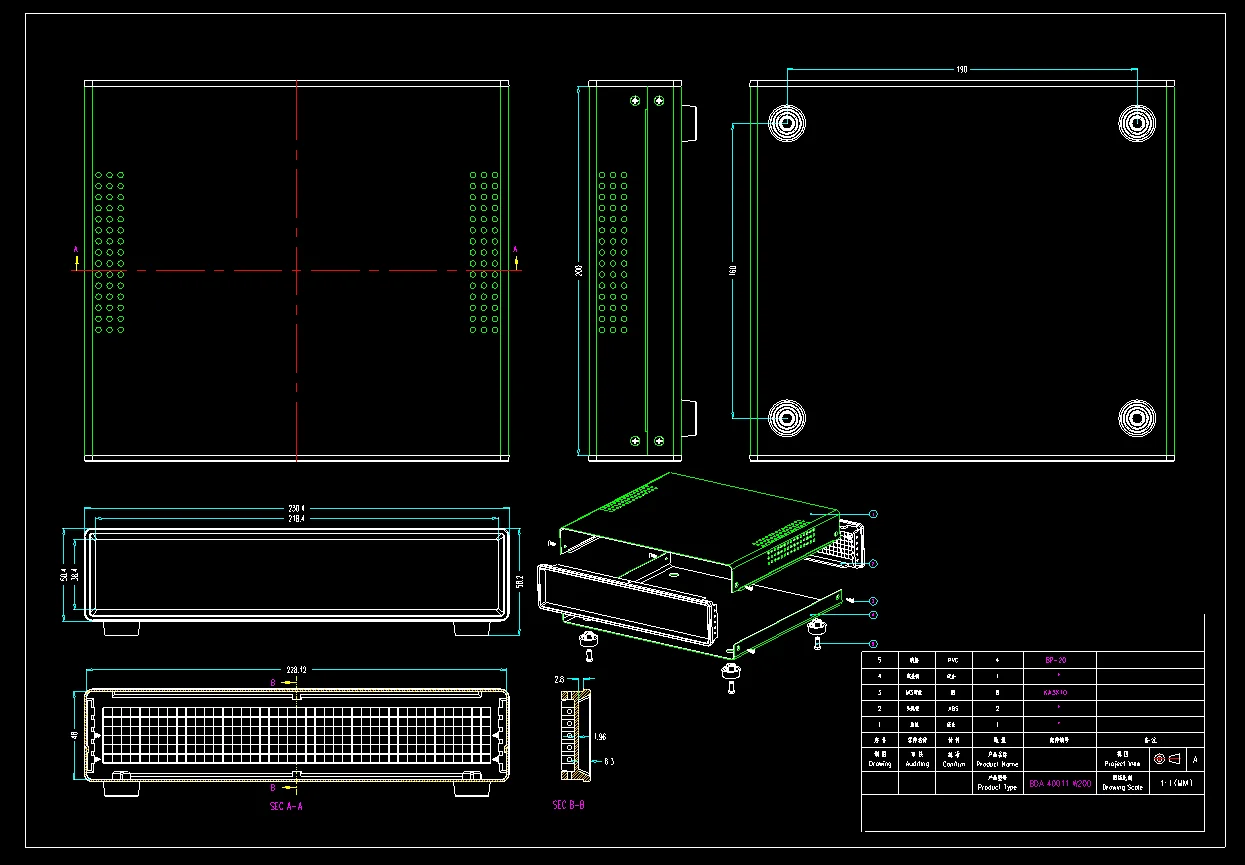Click the right section arrow A in top view
Viewport: 1245px width, 865px height.
[516, 256]
